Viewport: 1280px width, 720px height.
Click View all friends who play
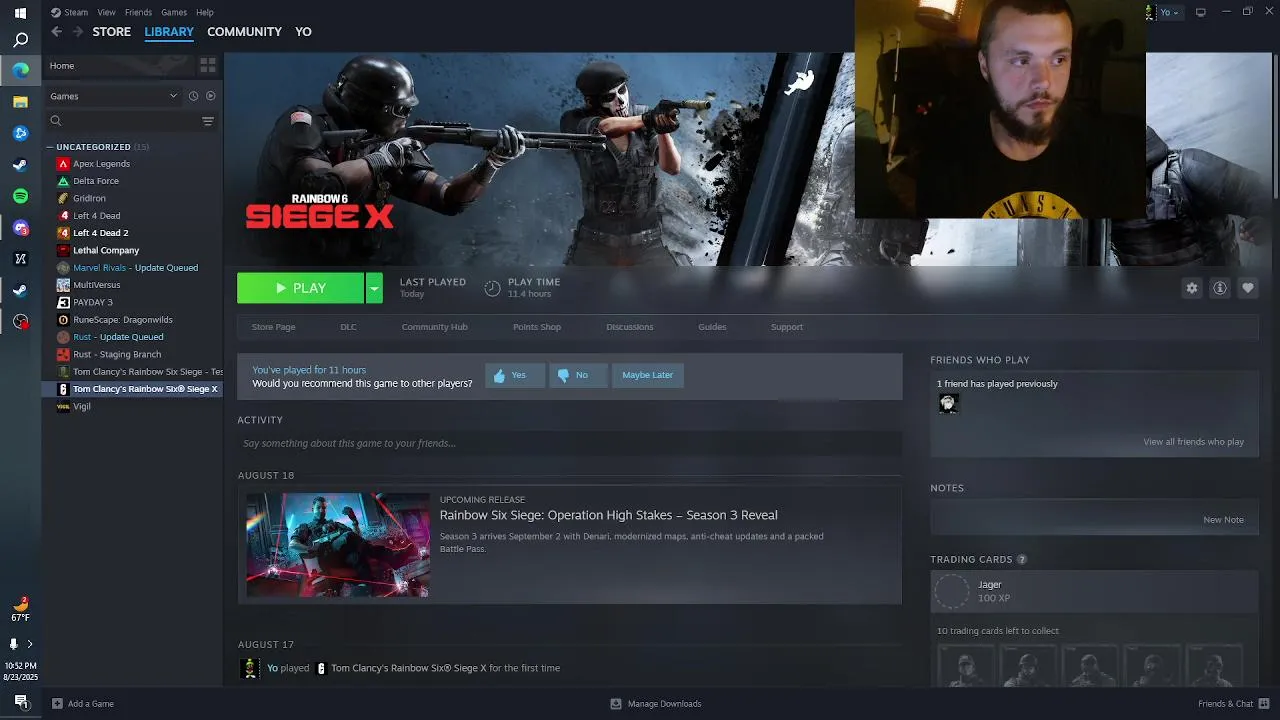[1193, 442]
